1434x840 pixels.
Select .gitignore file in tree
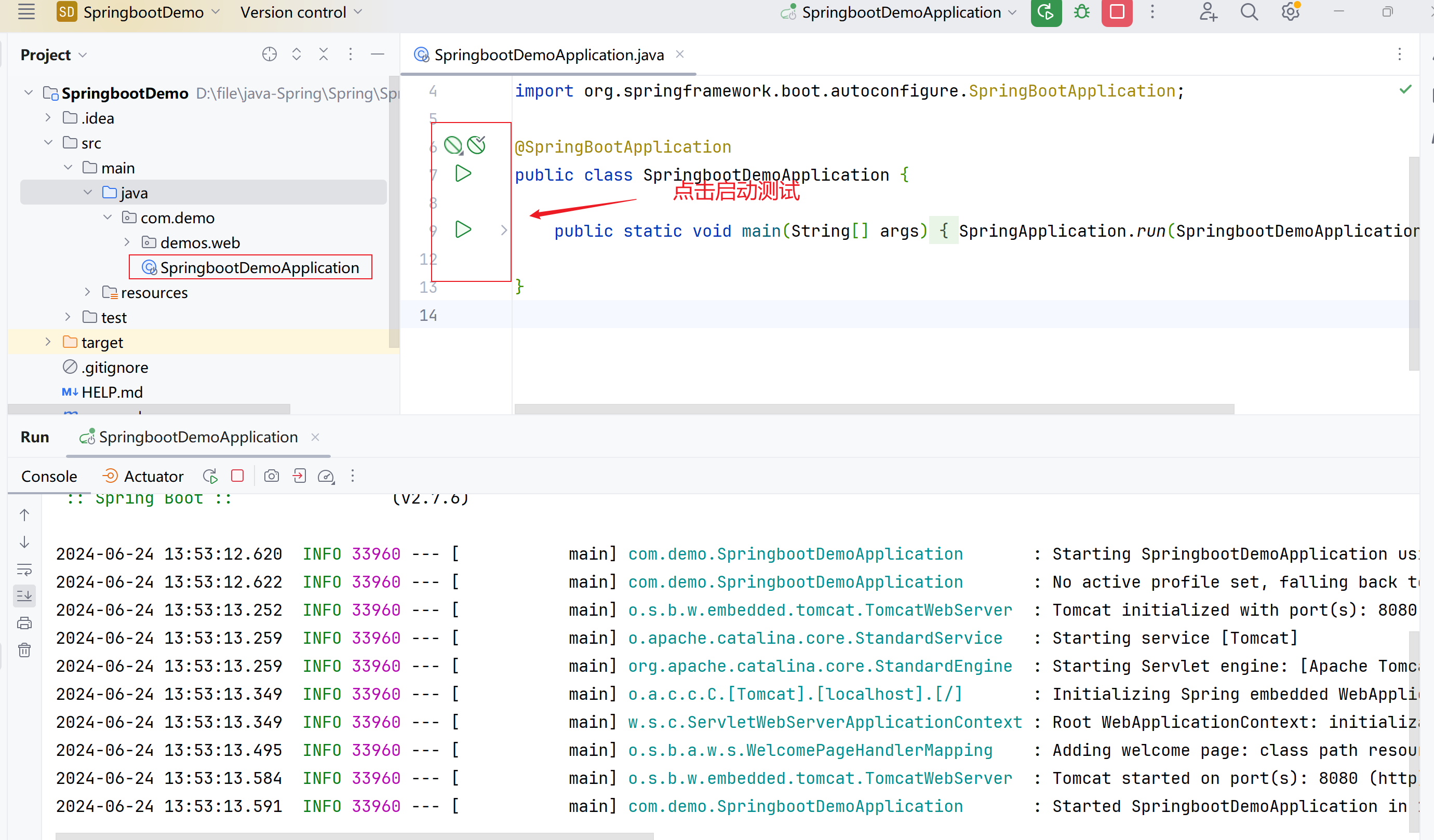click(105, 368)
